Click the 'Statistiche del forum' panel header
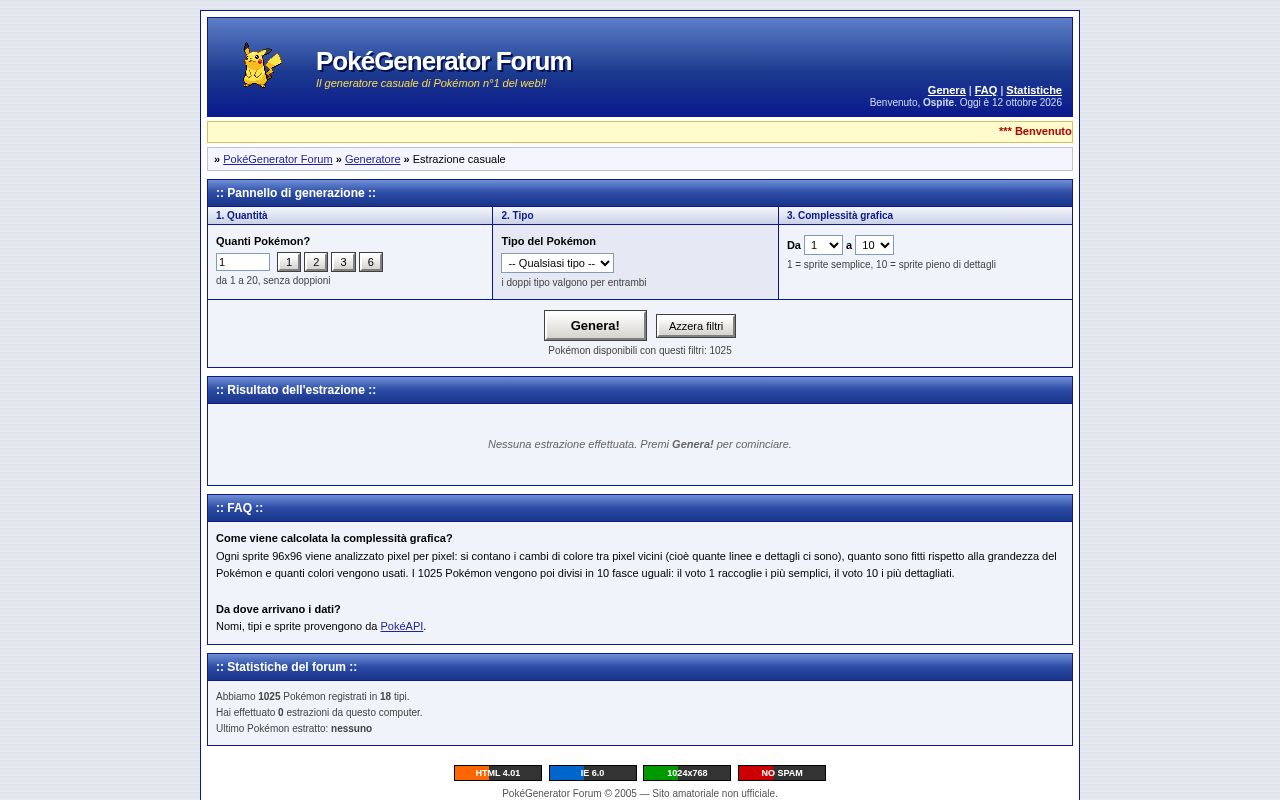1280x800 pixels. [x=640, y=667]
